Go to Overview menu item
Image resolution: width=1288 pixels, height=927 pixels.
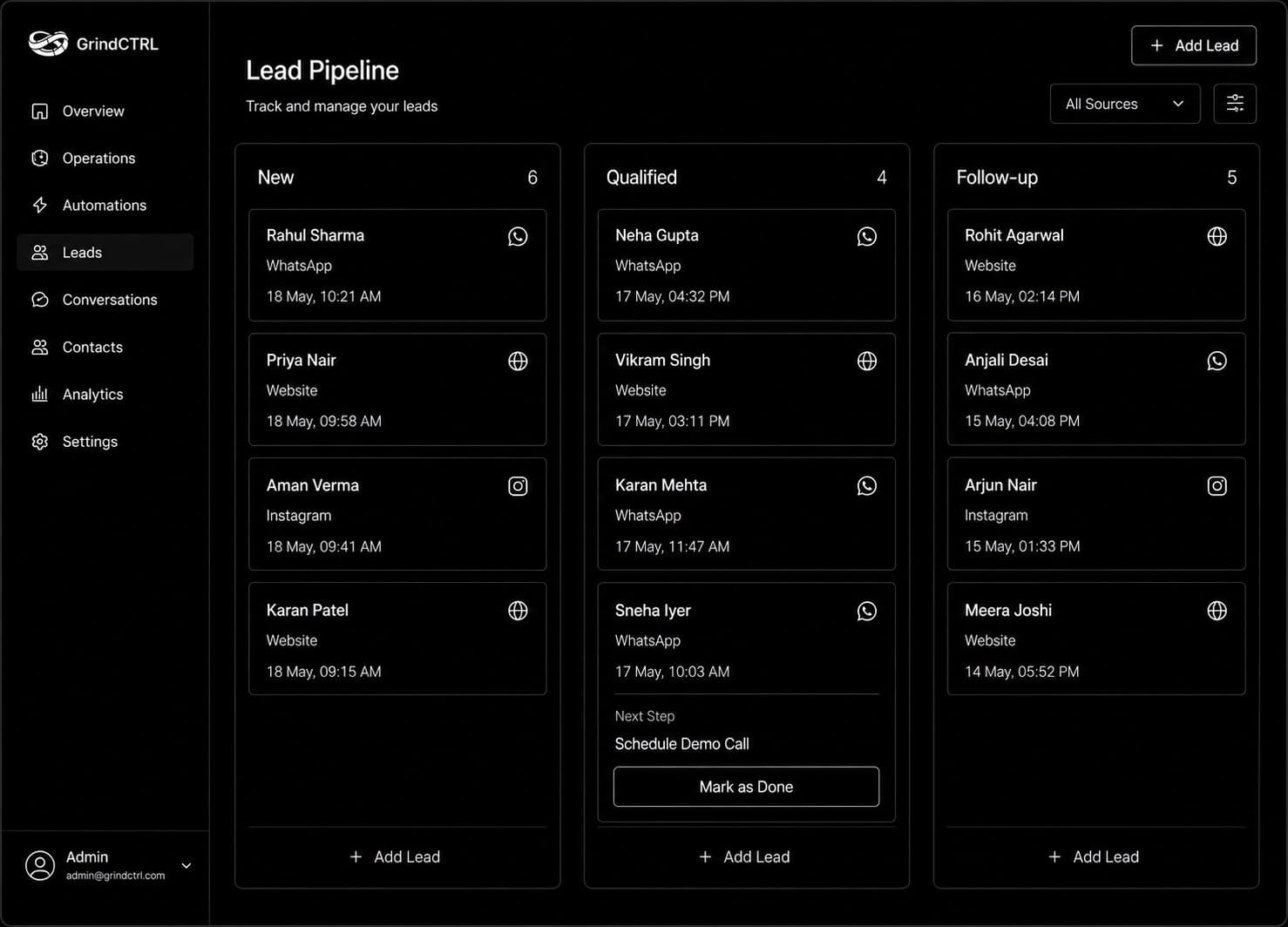click(x=105, y=112)
